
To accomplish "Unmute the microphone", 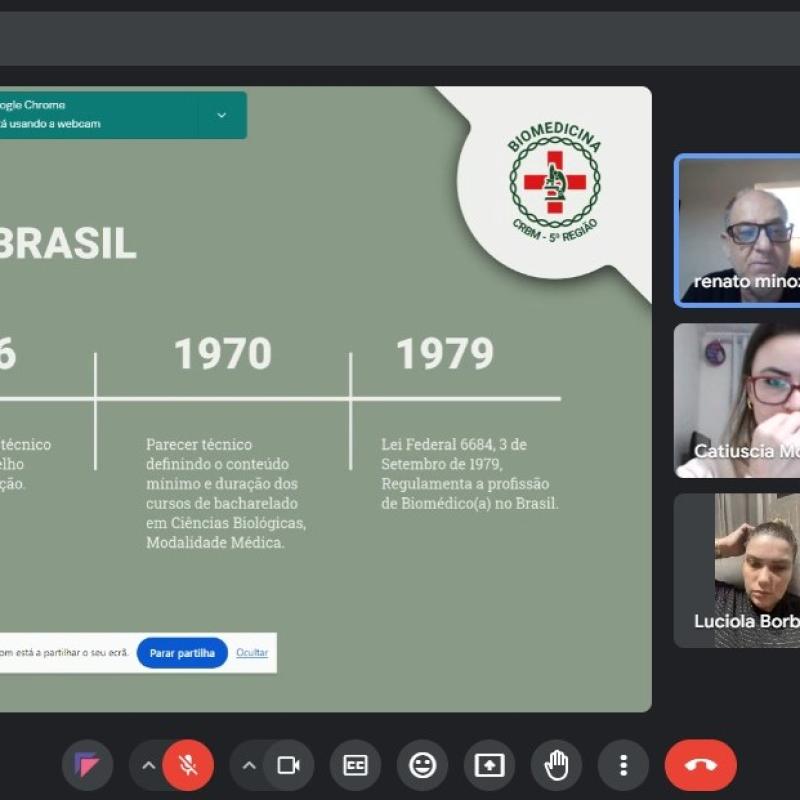I will 187,766.
